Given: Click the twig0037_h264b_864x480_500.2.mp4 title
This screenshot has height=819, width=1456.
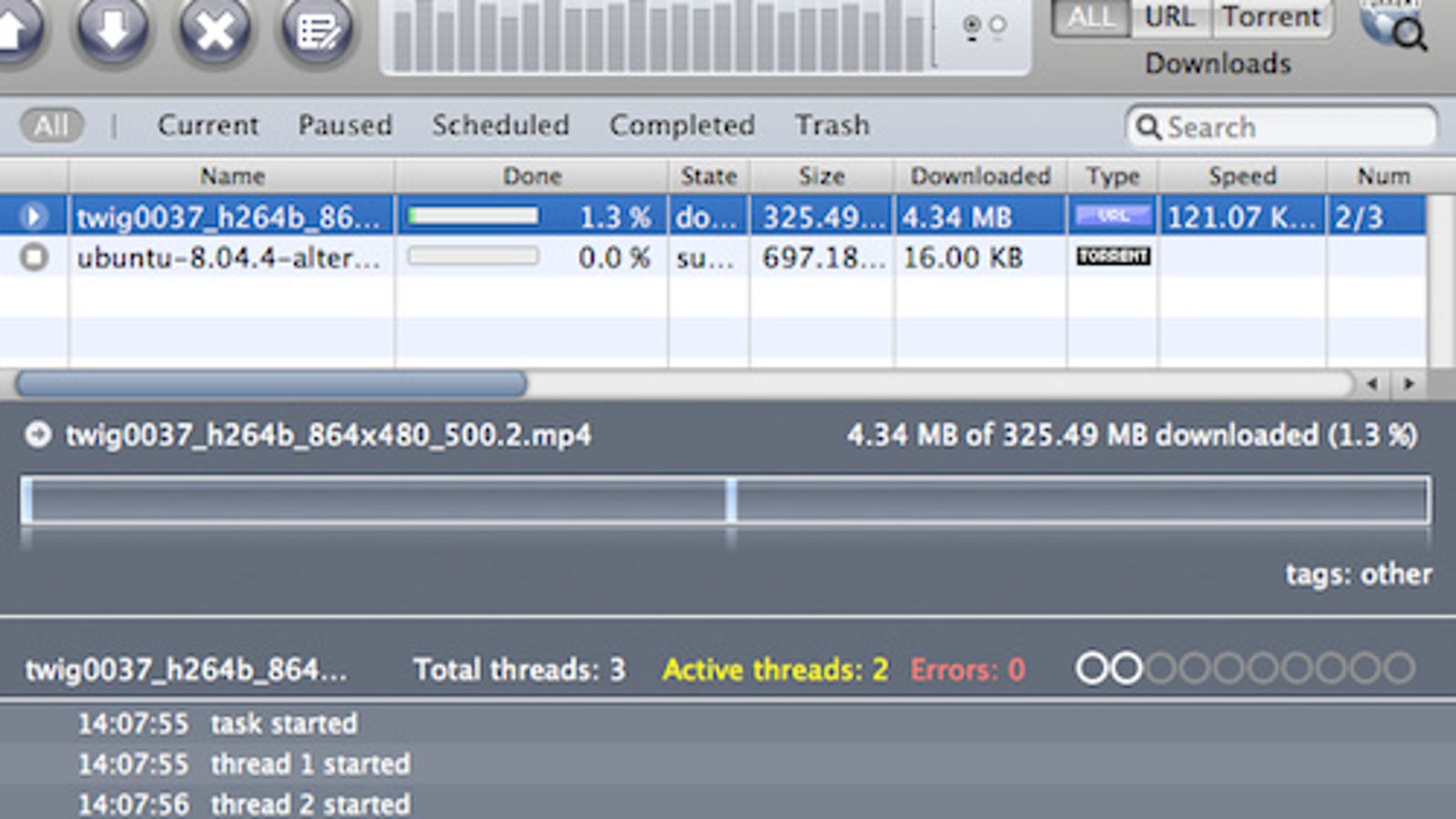Looking at the screenshot, I should pos(329,435).
